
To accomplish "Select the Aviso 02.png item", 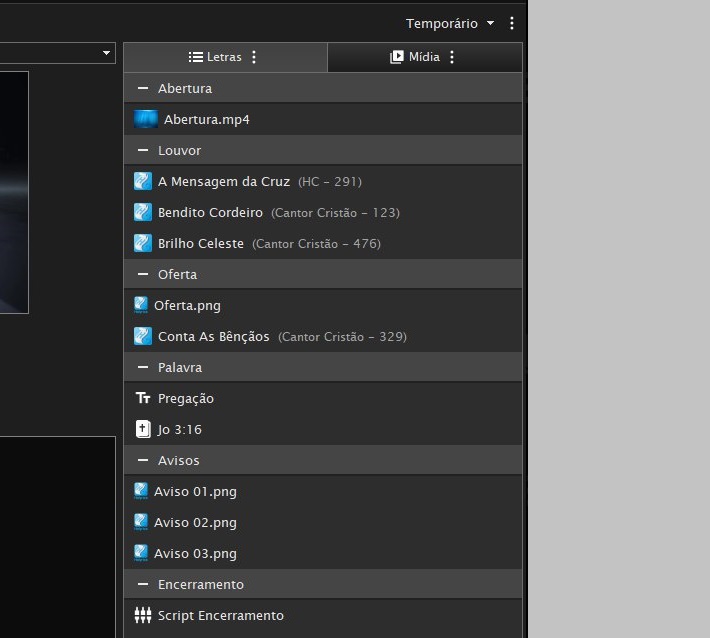I will coord(195,522).
